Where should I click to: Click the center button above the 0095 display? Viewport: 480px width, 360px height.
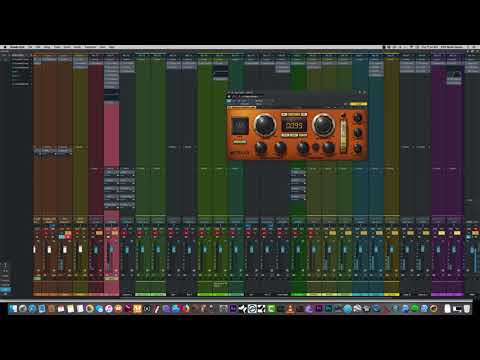click(x=294, y=114)
